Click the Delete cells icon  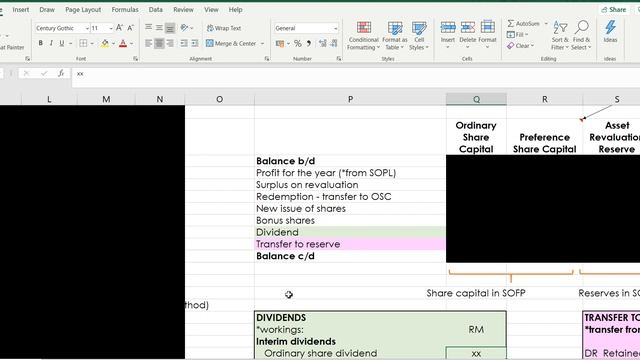pos(468,28)
